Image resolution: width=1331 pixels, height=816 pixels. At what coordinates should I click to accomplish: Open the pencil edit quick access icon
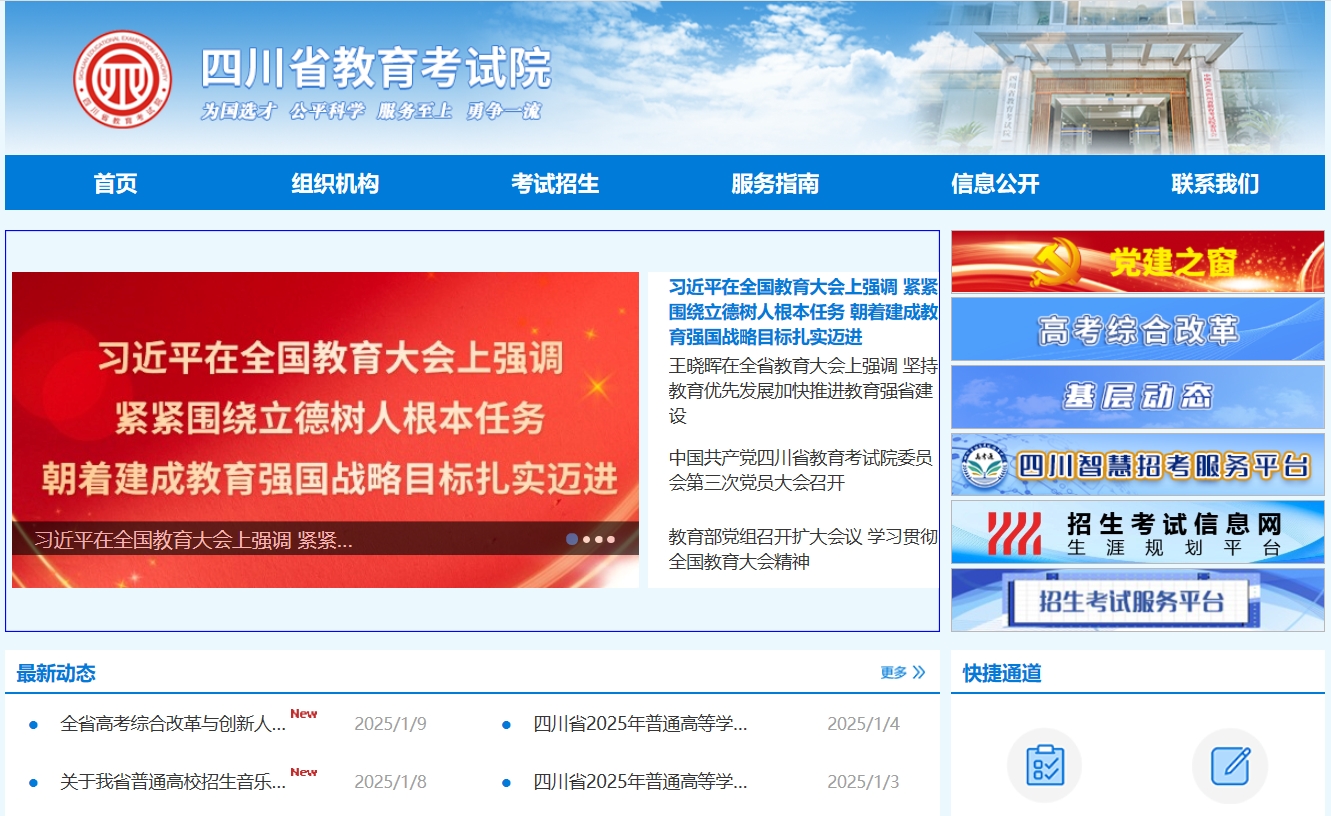(1229, 766)
